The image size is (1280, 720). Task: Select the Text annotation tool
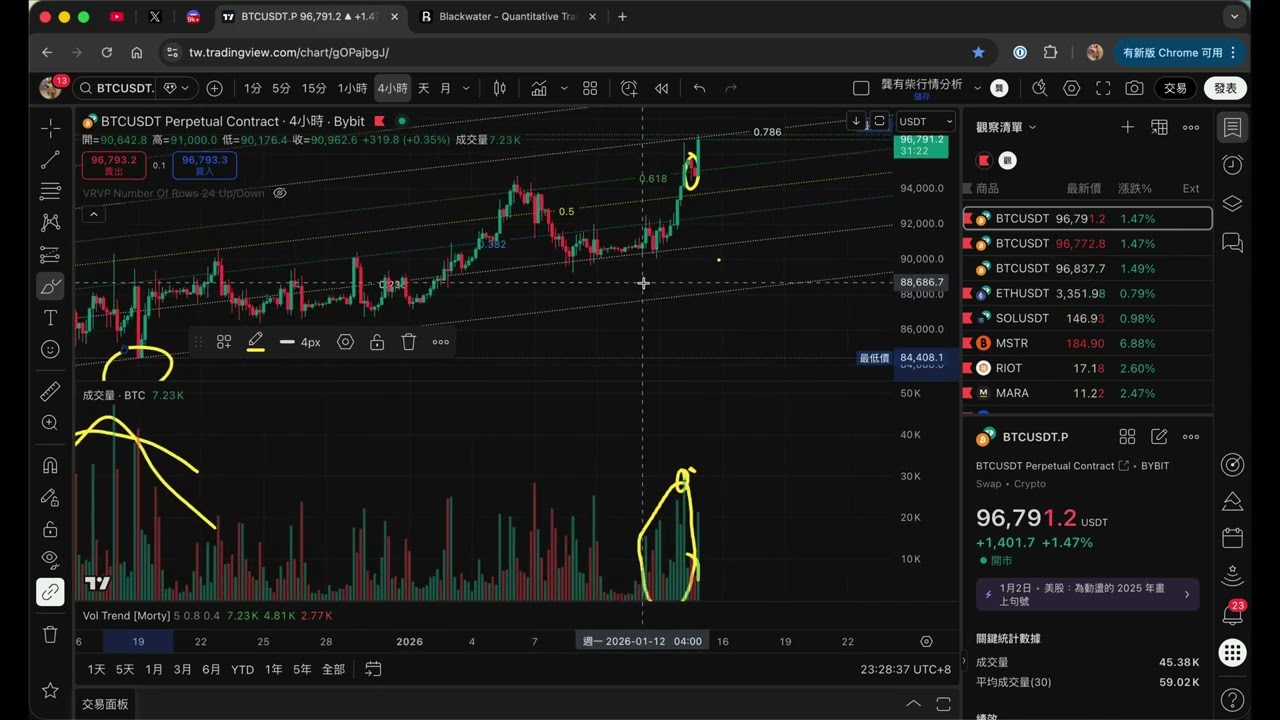(50, 318)
